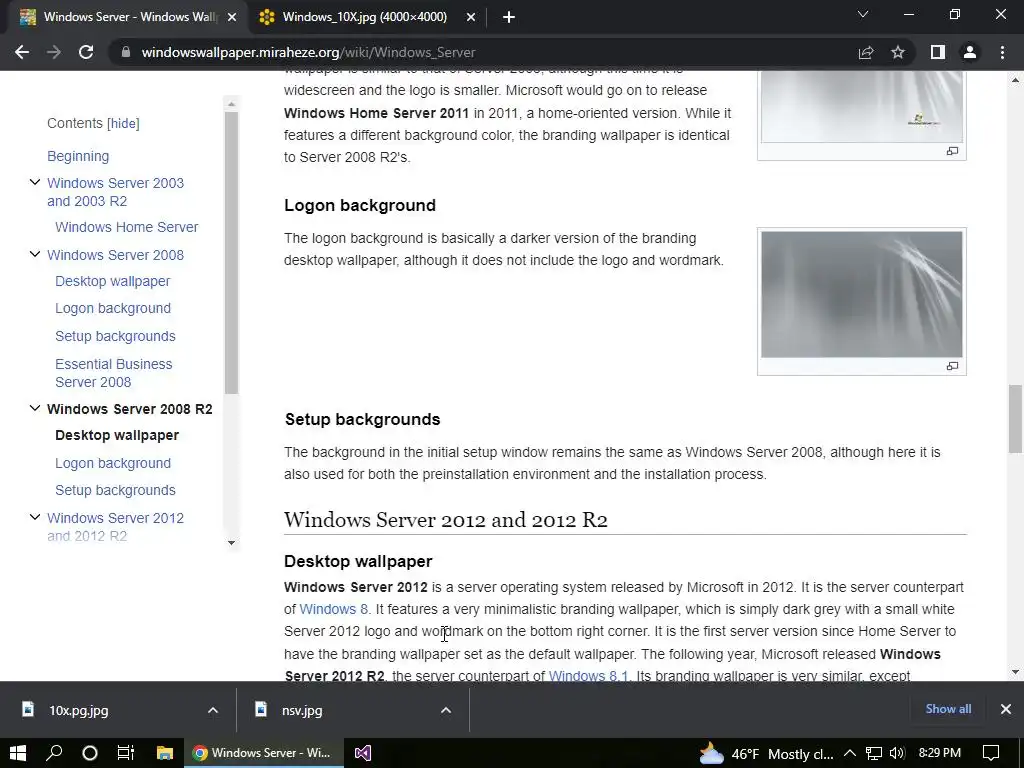Collapse Windows Server 2012 contents section
This screenshot has height=768, width=1024.
tap(35, 517)
